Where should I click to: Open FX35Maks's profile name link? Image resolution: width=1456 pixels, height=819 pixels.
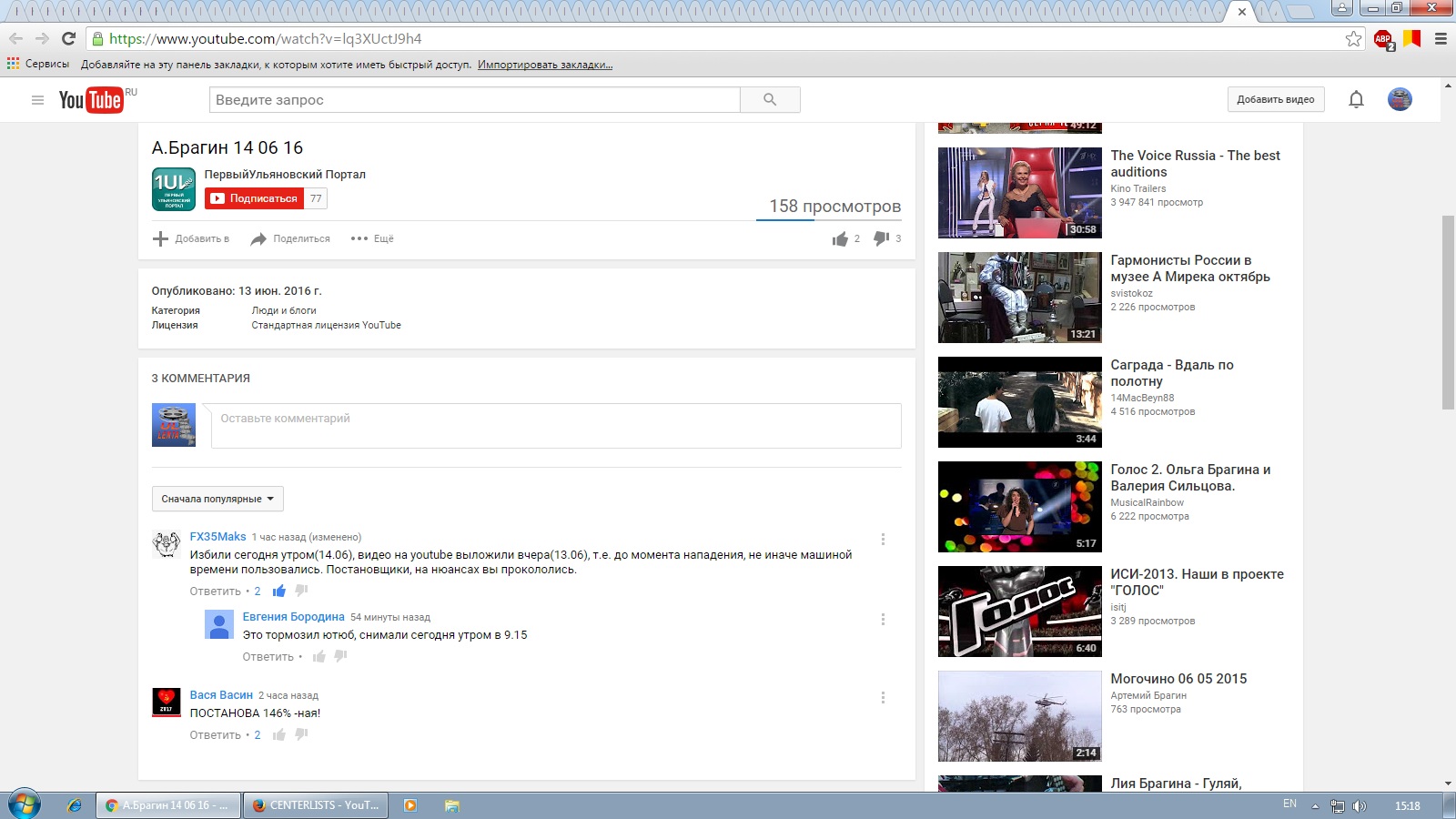coord(218,537)
